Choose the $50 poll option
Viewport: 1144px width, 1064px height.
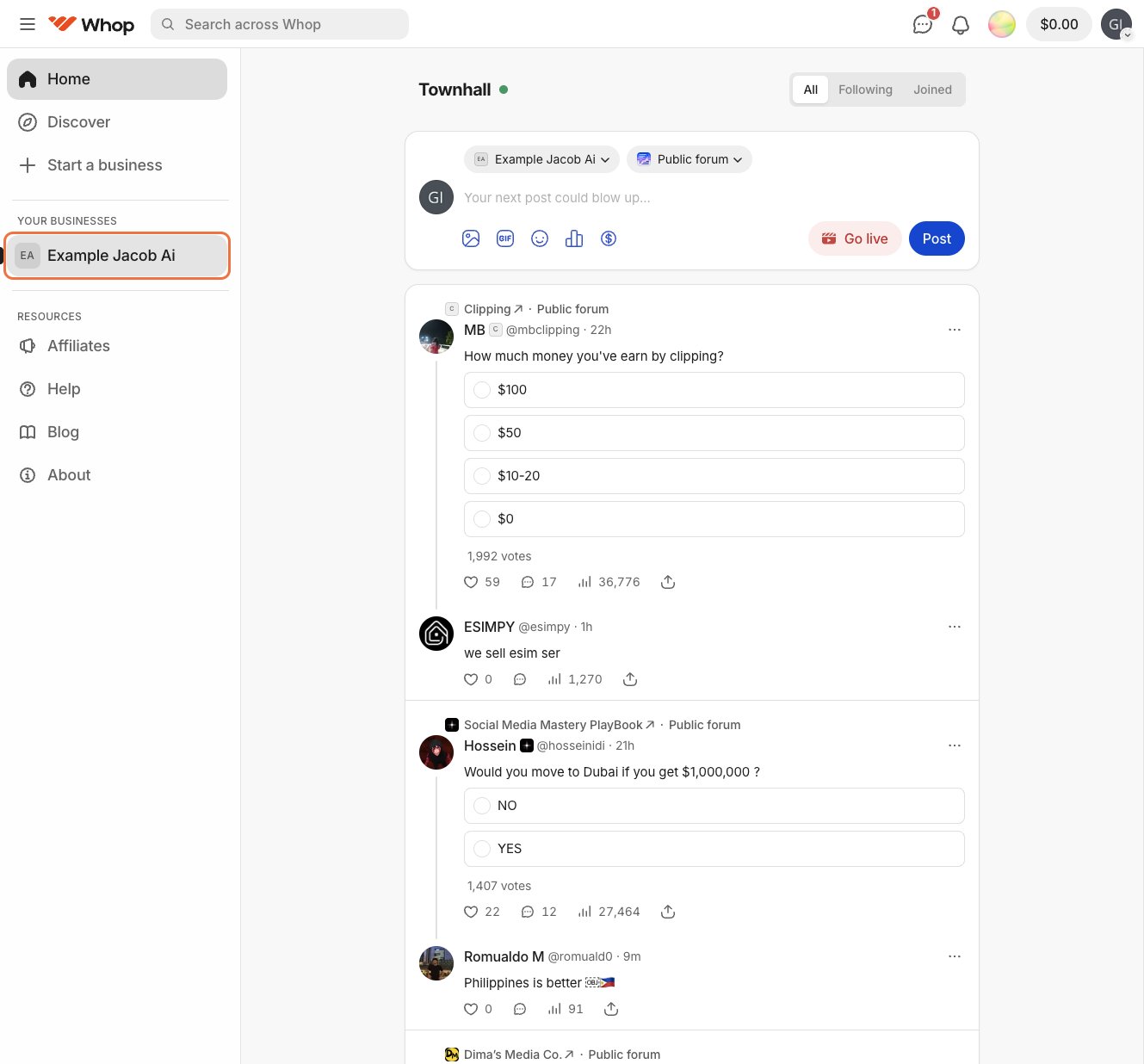714,433
